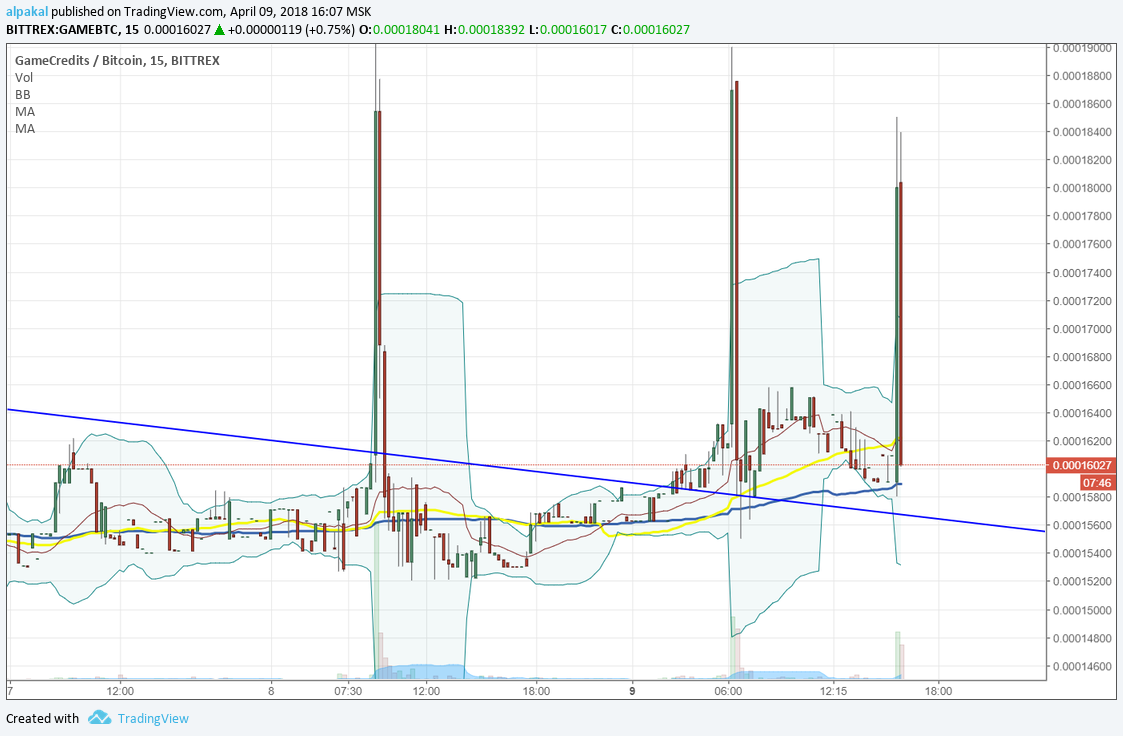The height and width of the screenshot is (736, 1123).
Task: Click the 0.00017000 price axis label
Action: pos(1082,329)
